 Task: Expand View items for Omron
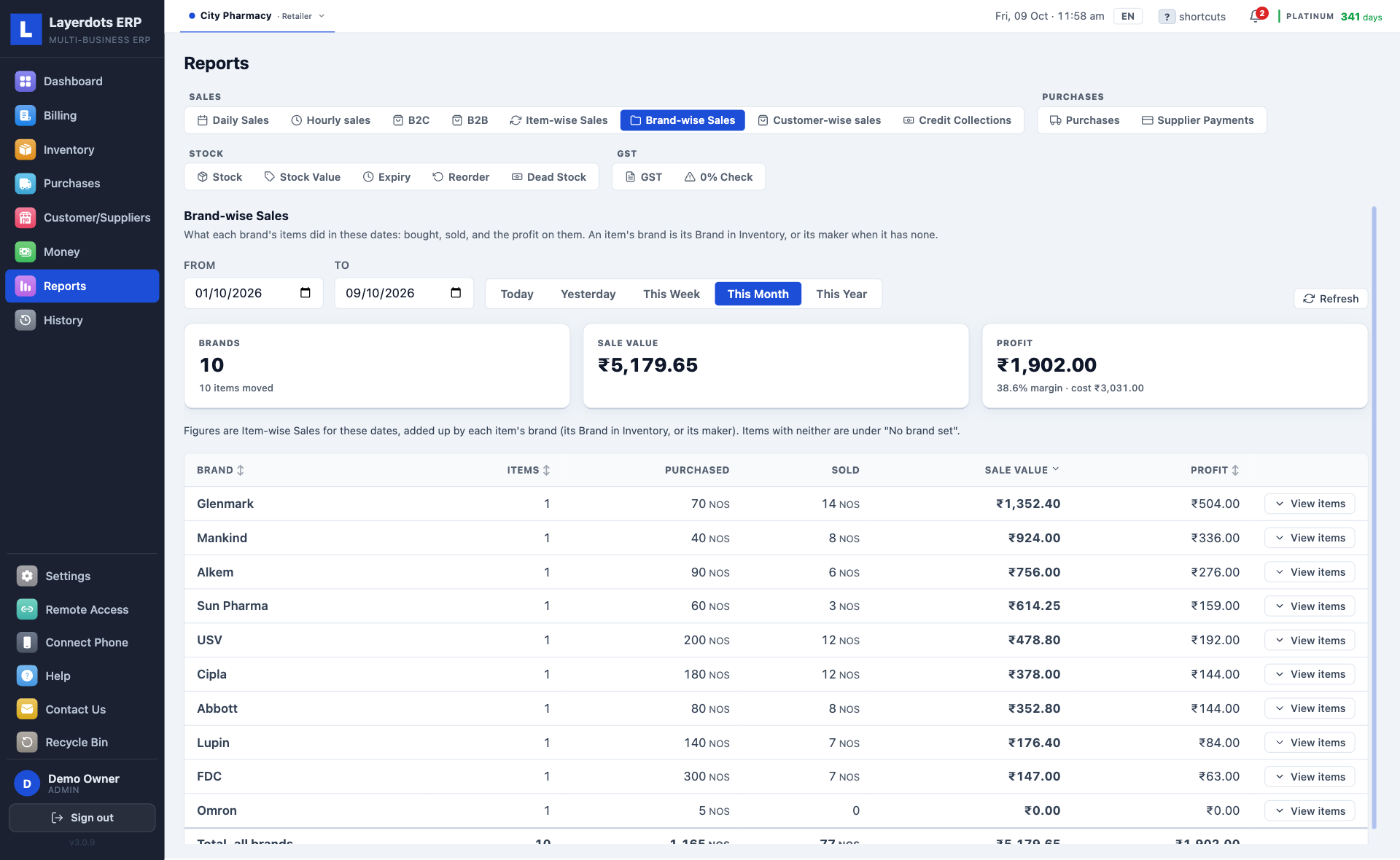pos(1310,811)
